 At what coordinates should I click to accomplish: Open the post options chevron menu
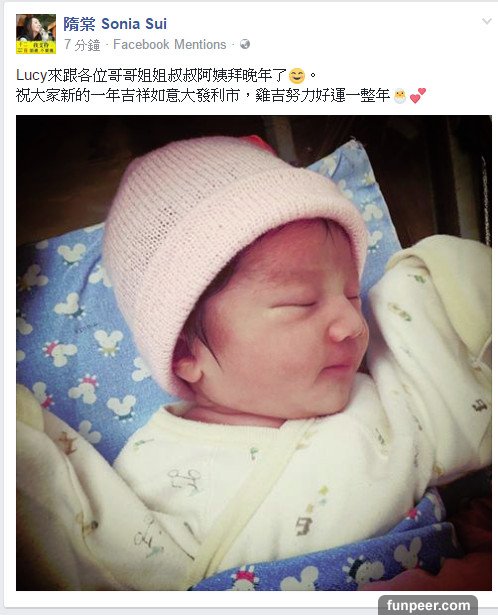click(487, 22)
